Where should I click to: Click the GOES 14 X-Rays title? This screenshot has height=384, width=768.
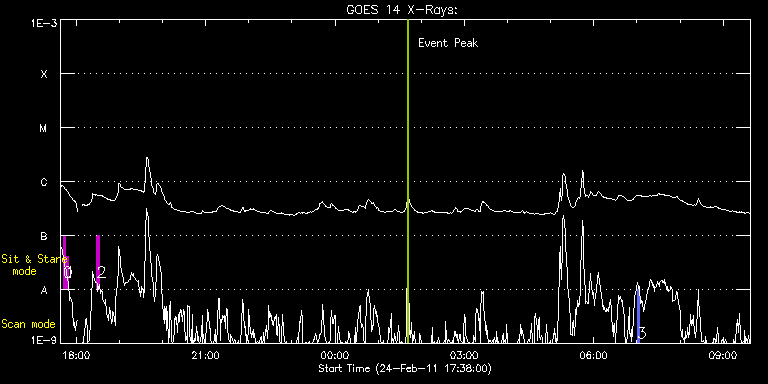tap(401, 10)
